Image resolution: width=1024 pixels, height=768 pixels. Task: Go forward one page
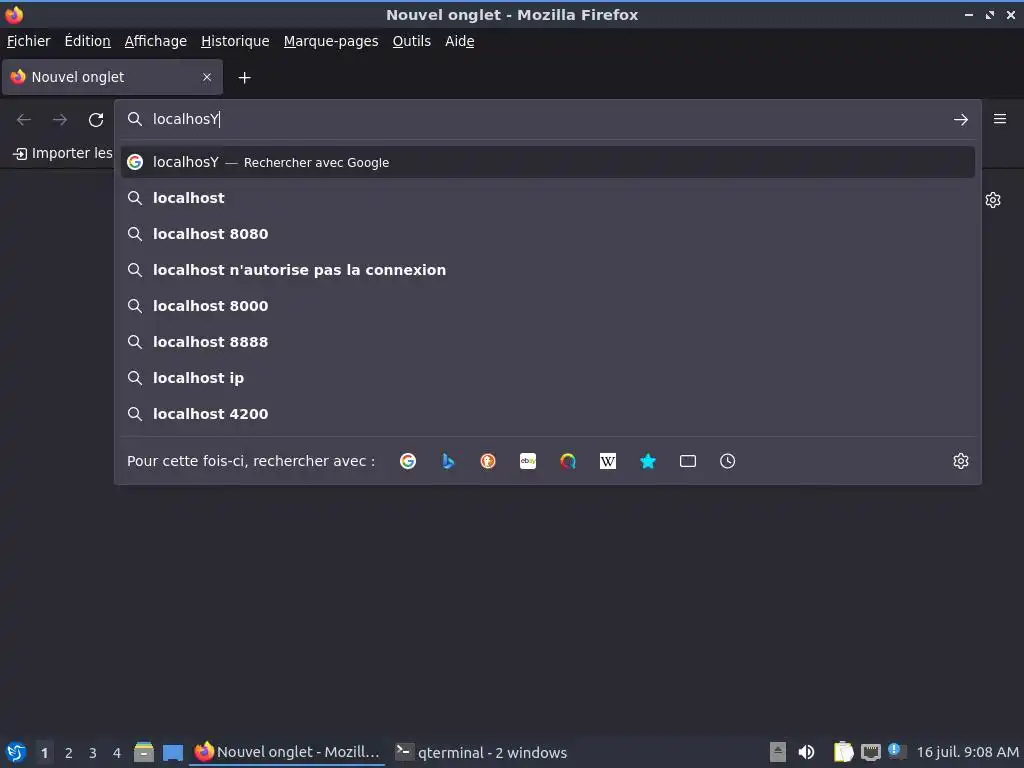click(60, 120)
